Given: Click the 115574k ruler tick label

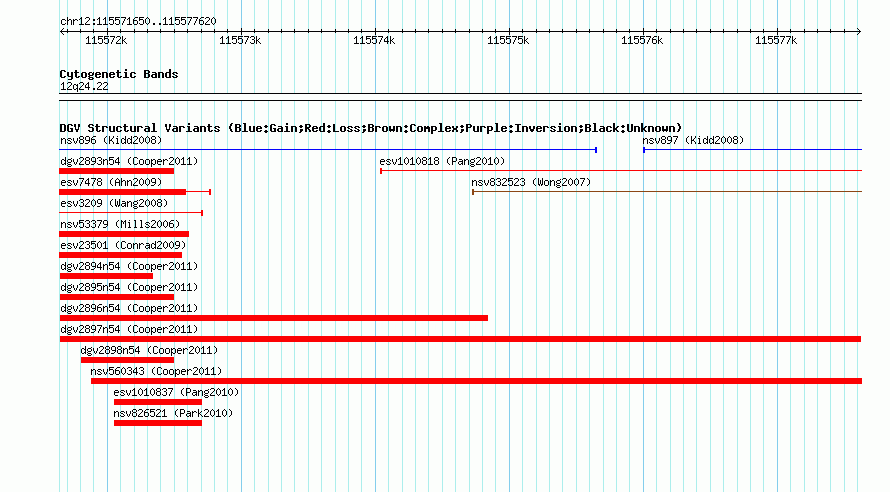Looking at the screenshot, I should click(x=374, y=40).
